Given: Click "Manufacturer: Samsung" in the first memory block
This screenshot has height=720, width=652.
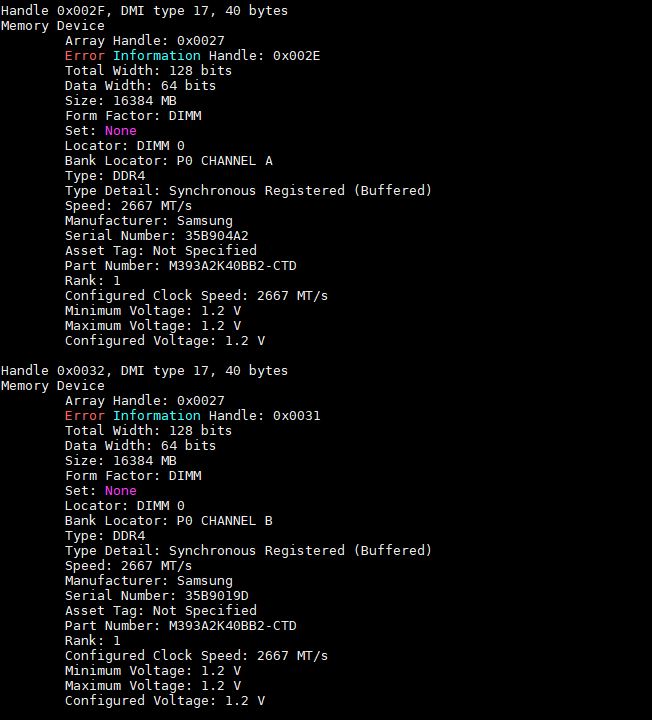Looking at the screenshot, I should pos(148,221).
